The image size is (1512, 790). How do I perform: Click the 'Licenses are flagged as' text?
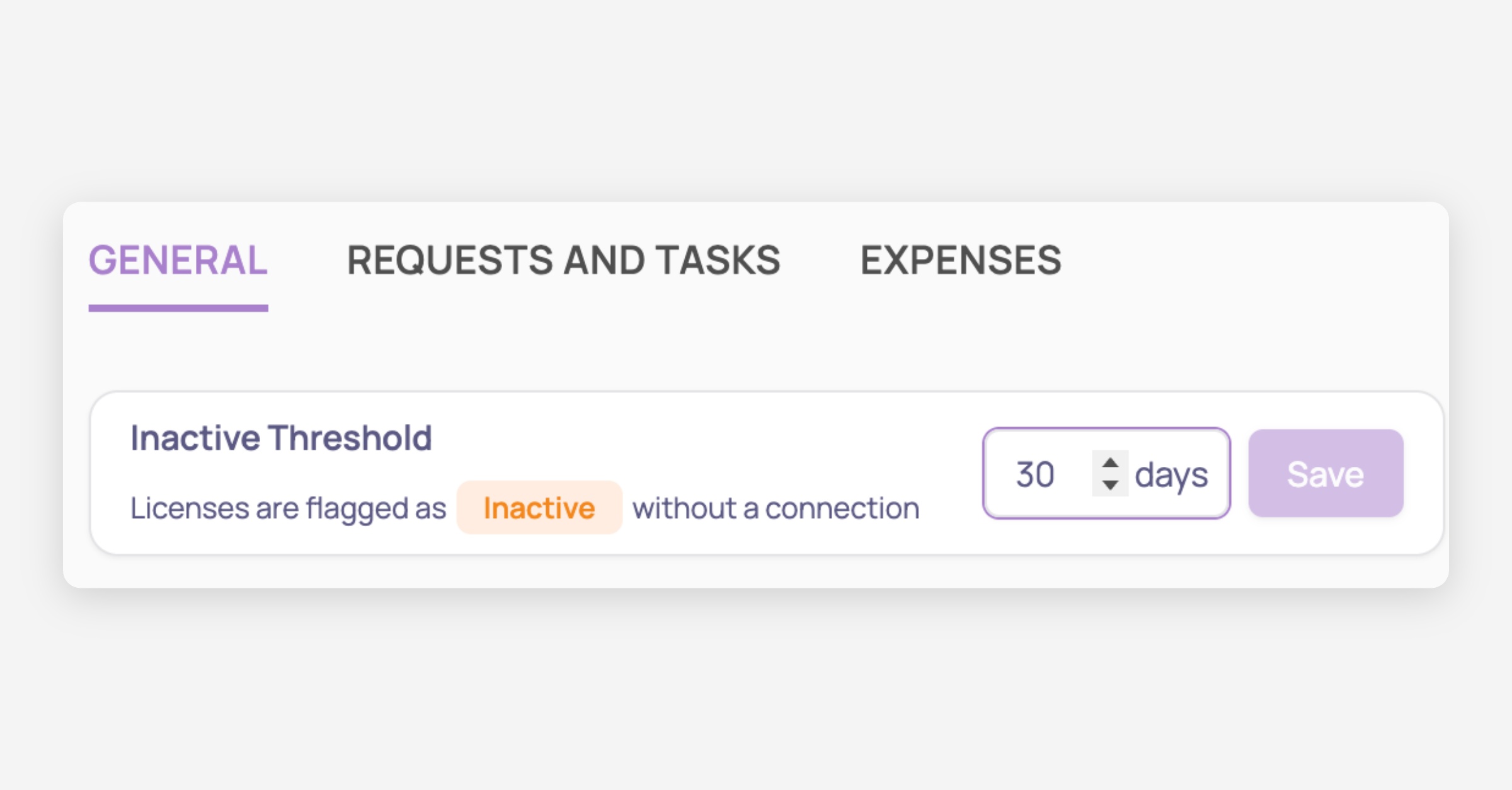288,508
